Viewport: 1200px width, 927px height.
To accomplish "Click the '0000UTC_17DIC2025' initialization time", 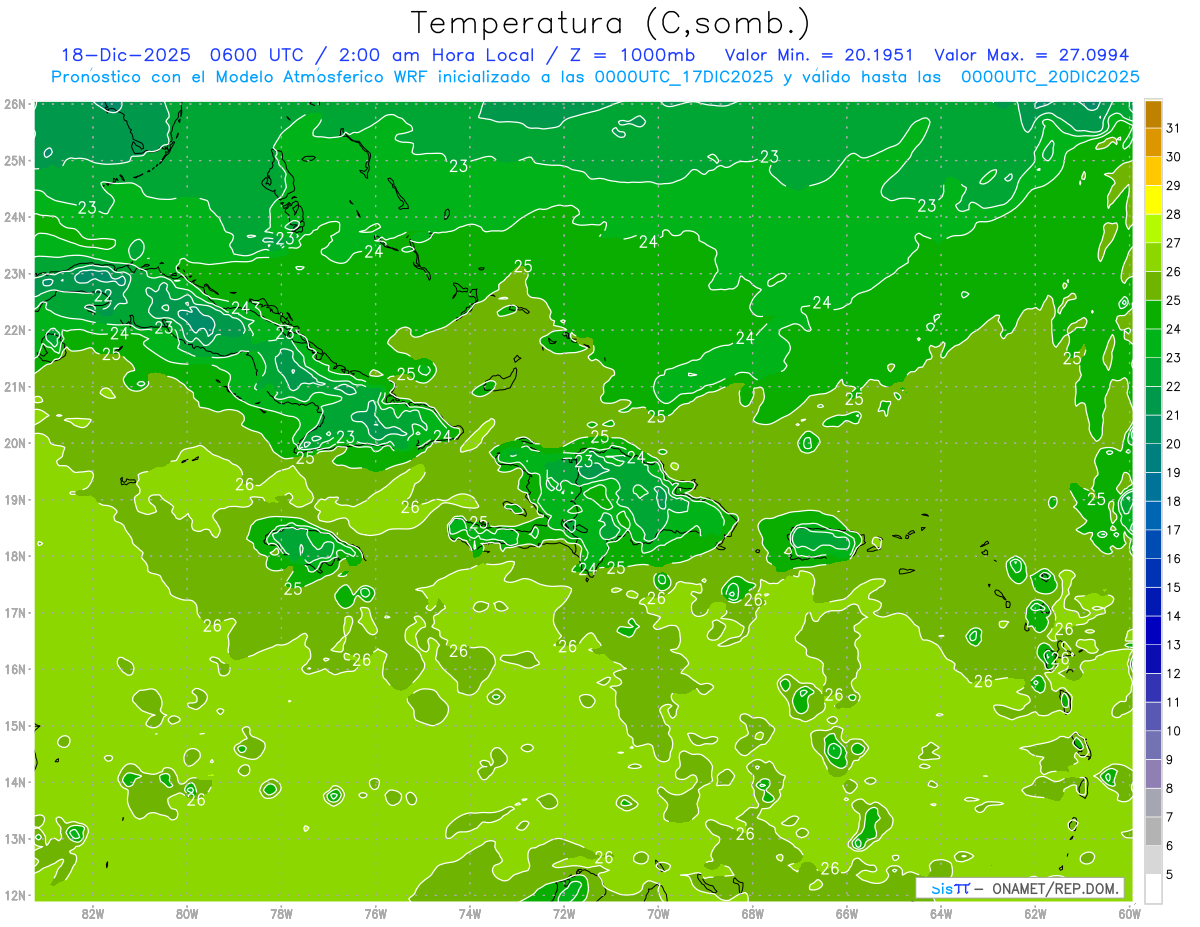I will point(684,76).
